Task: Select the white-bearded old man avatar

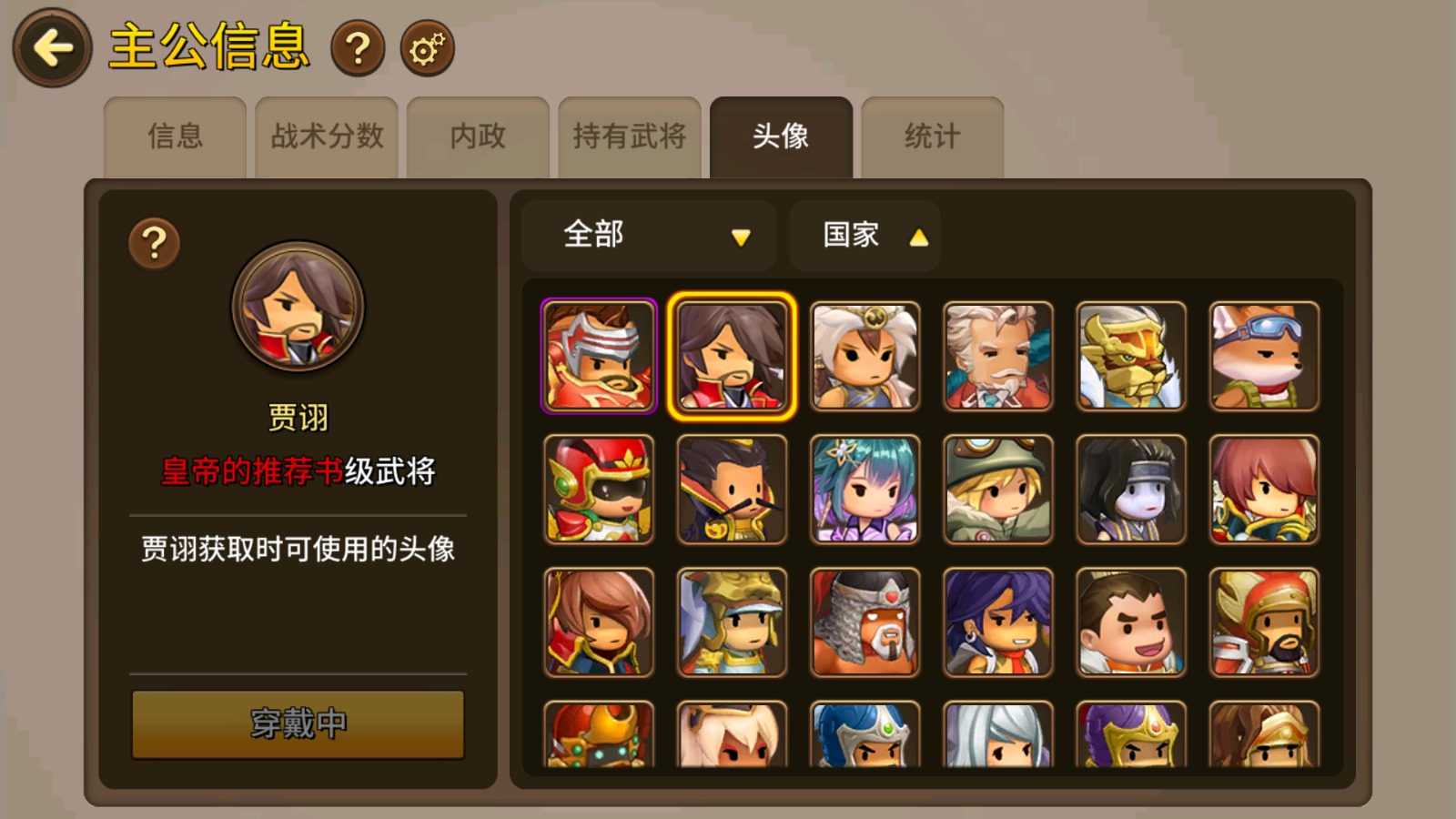Action: tap(998, 356)
